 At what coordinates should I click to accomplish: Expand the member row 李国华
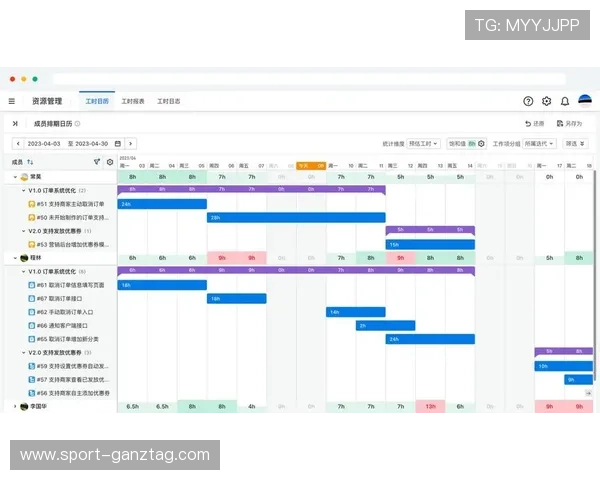[x=15, y=407]
